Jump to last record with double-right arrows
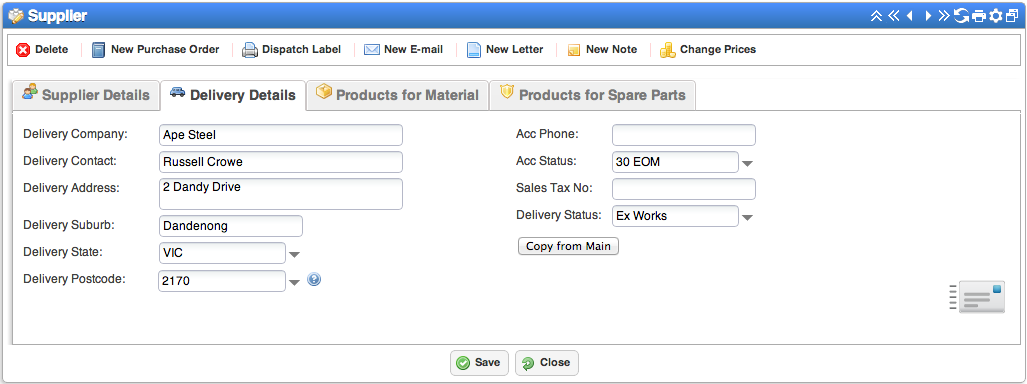The width and height of the screenshot is (1027, 384). pos(944,16)
